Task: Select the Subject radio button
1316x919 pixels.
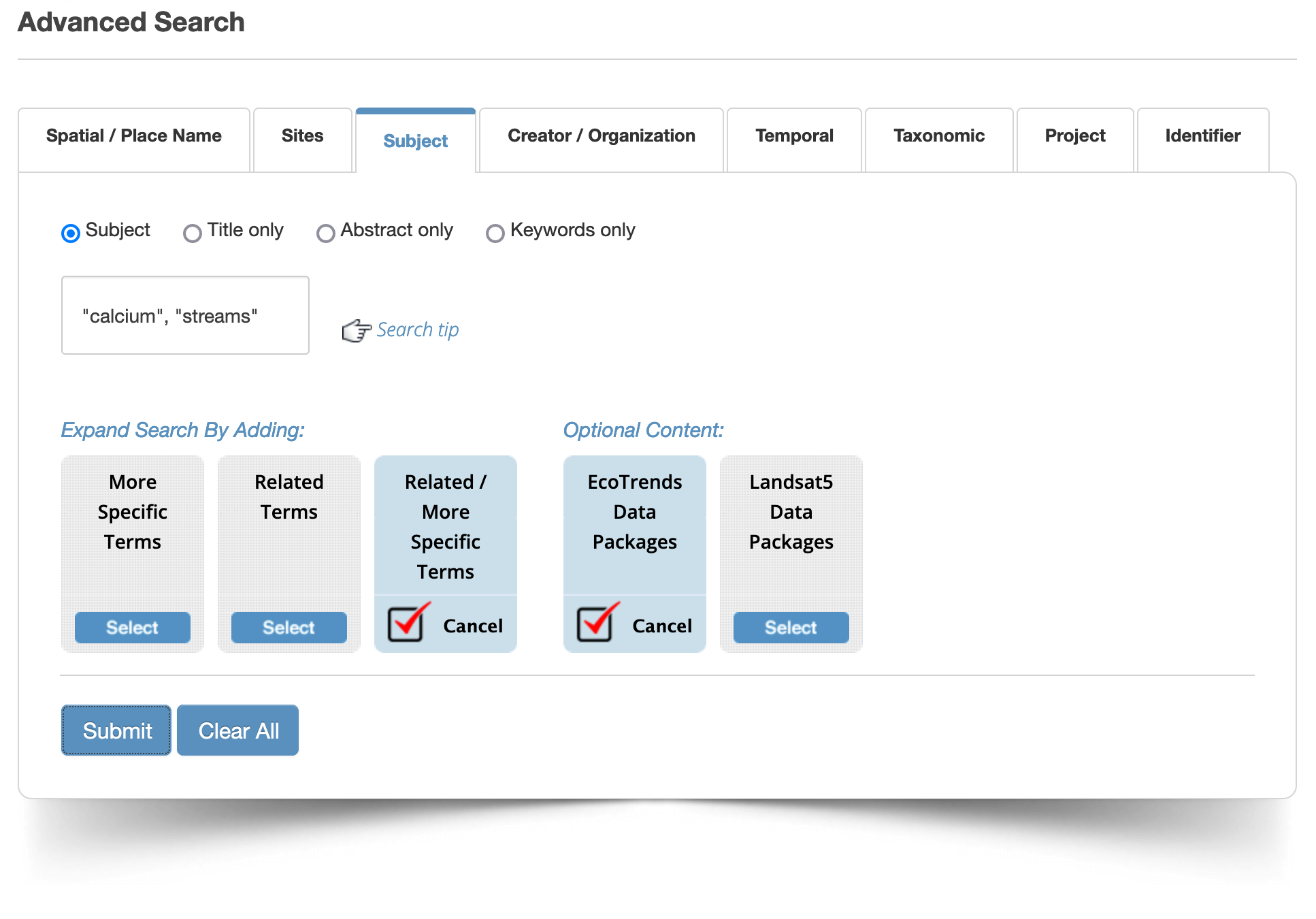Action: [71, 233]
